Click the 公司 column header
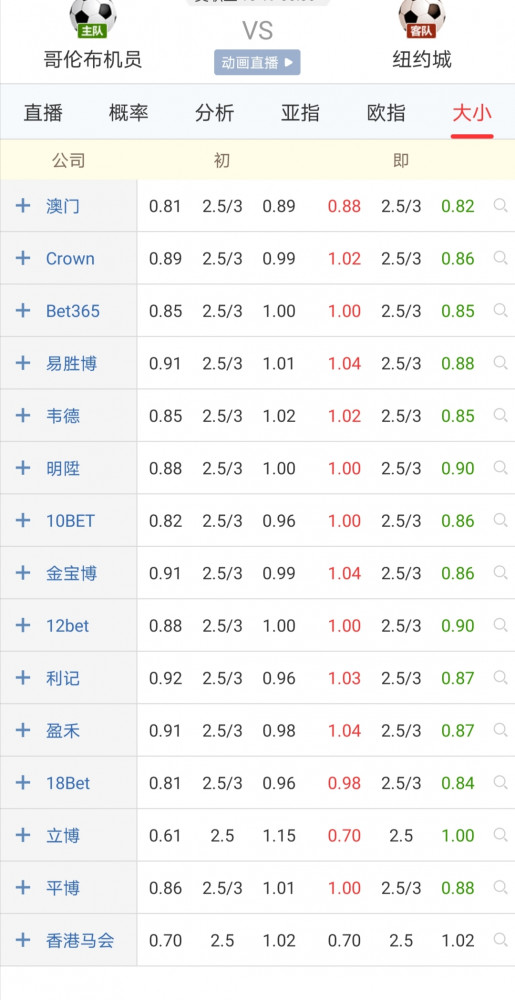Image resolution: width=515 pixels, height=1000 pixels. [x=68, y=160]
